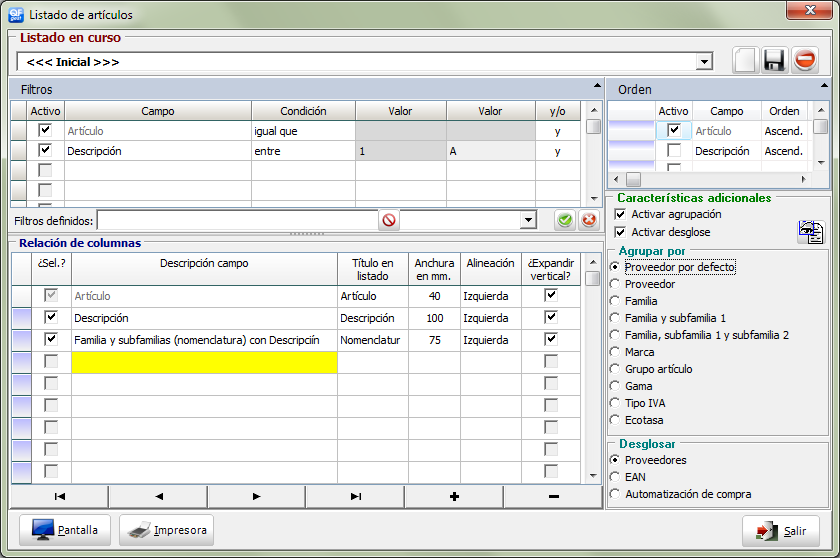Toggle the Activar desglose checkbox
The image size is (840, 558).
click(x=620, y=232)
